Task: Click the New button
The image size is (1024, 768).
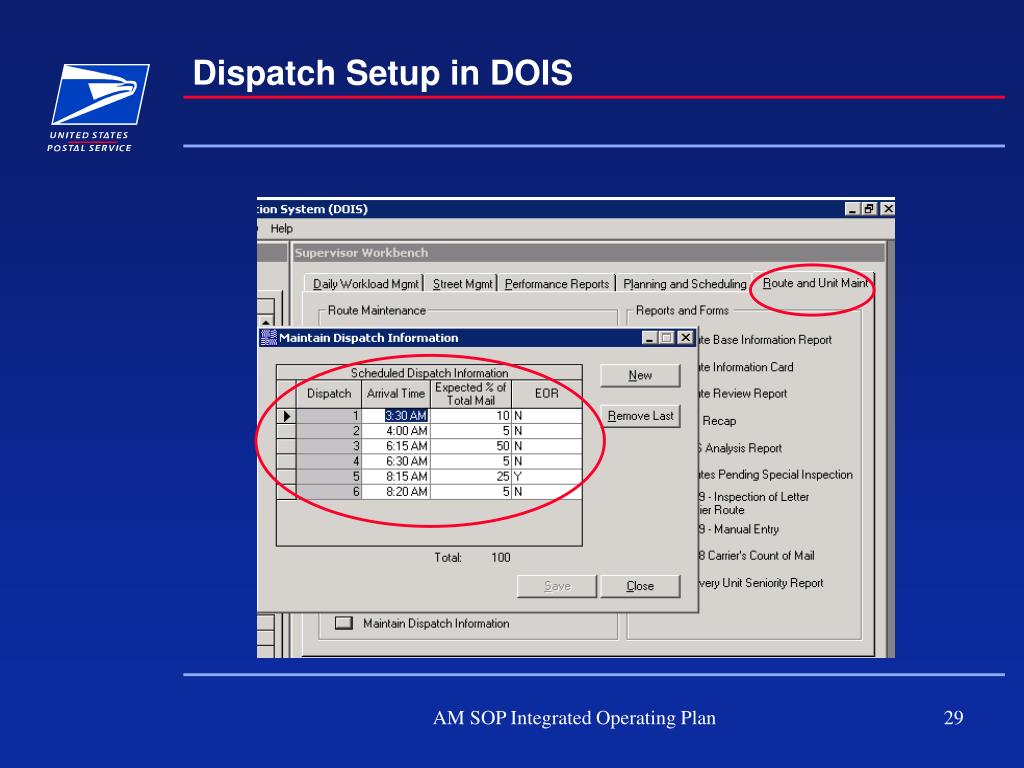Action: point(640,376)
